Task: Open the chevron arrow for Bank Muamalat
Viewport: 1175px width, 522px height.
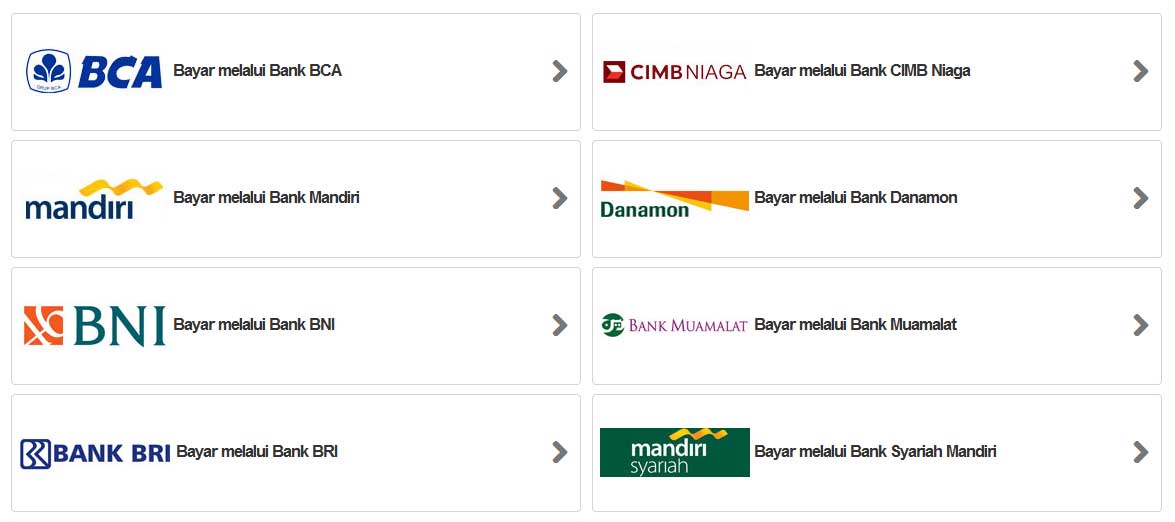Action: tap(1140, 325)
